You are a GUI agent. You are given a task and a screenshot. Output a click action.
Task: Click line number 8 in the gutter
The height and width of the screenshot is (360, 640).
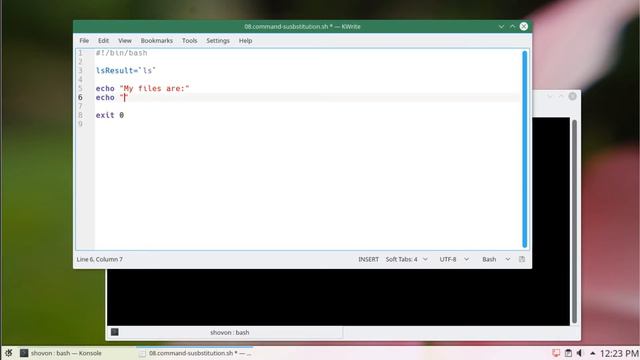coord(80,115)
